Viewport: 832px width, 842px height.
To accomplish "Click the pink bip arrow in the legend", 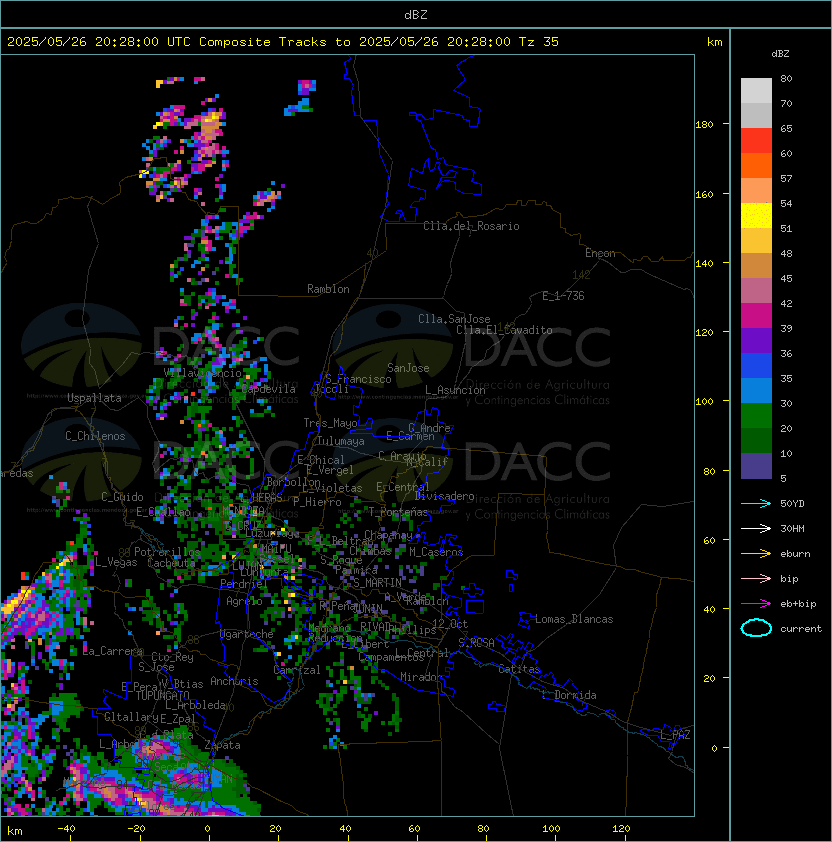I will (756, 579).
